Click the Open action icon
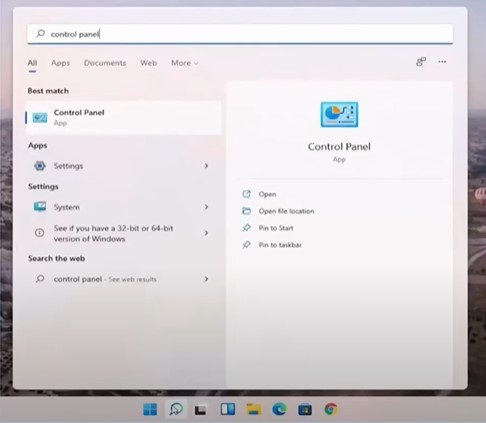The height and width of the screenshot is (423, 486). click(246, 194)
